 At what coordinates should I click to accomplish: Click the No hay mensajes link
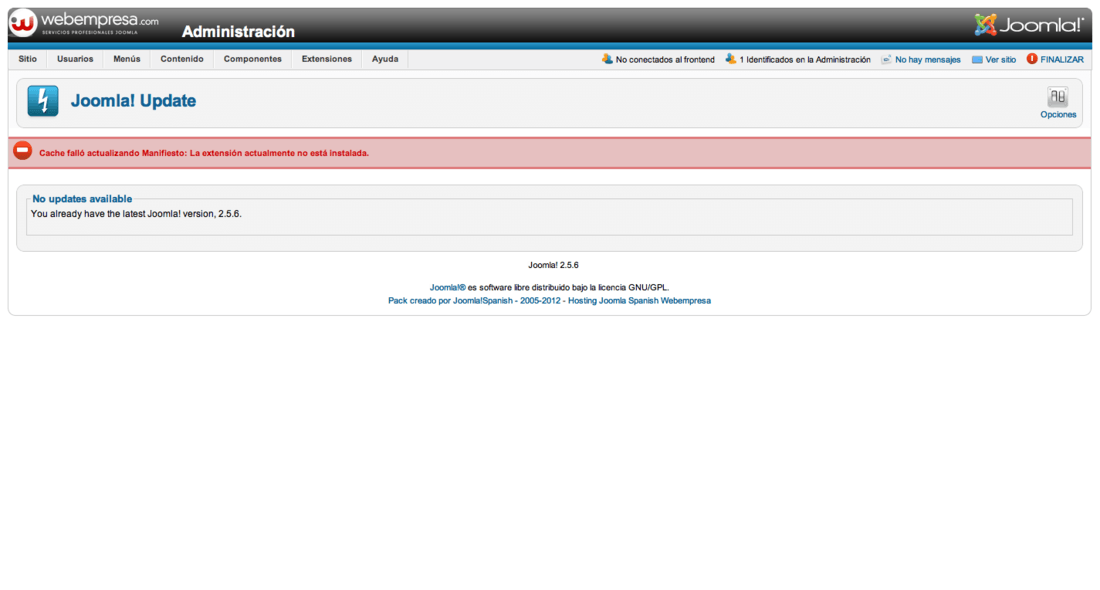(927, 60)
